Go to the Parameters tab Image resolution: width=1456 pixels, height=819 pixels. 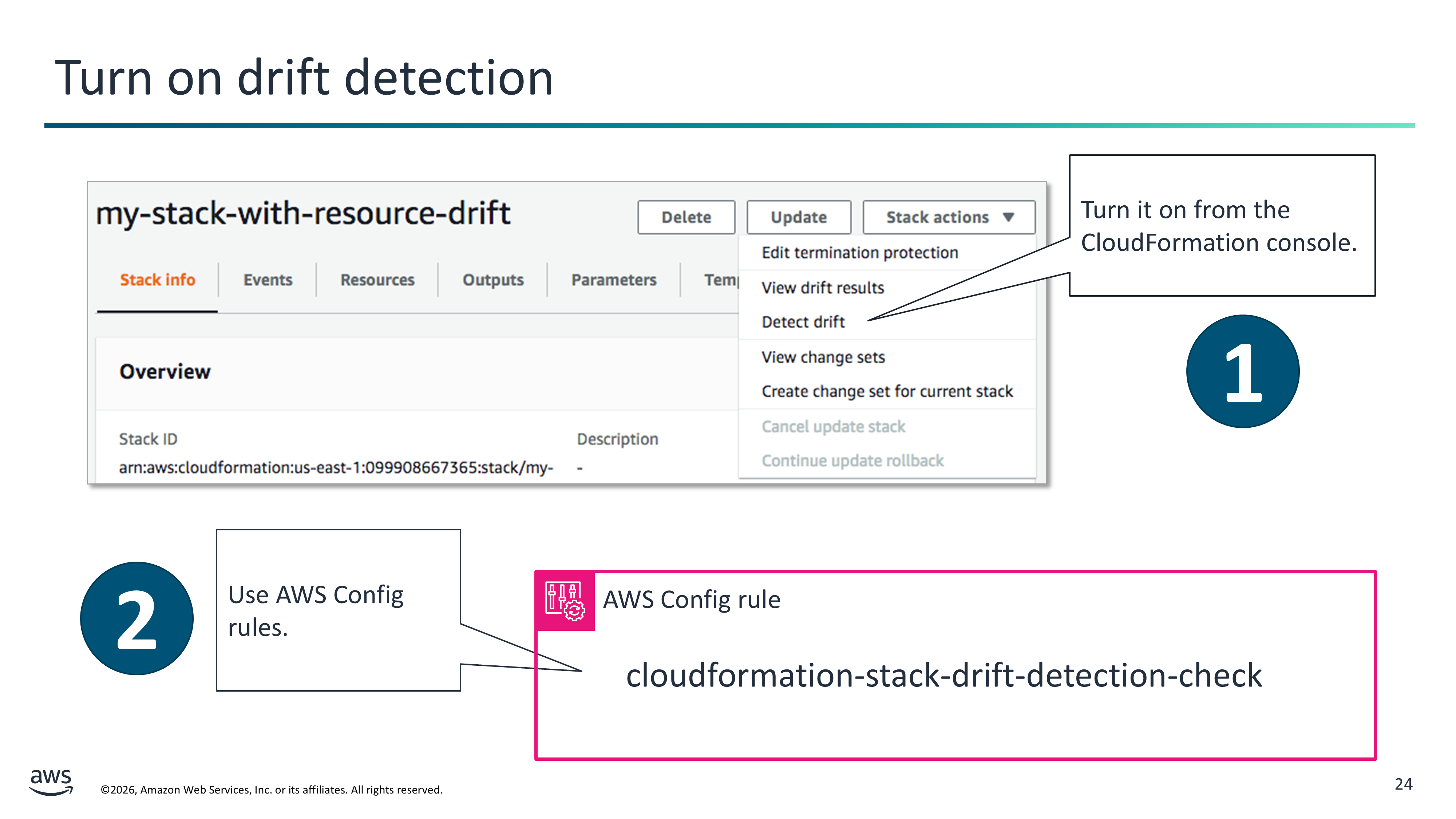pos(614,280)
